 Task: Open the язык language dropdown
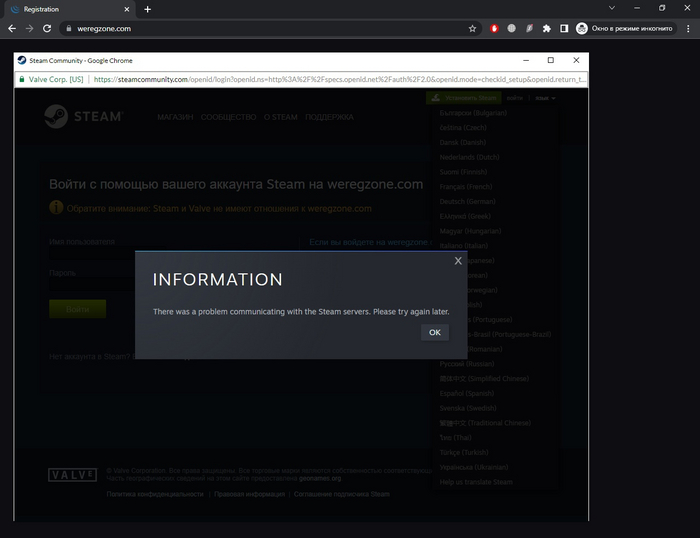click(x=545, y=98)
